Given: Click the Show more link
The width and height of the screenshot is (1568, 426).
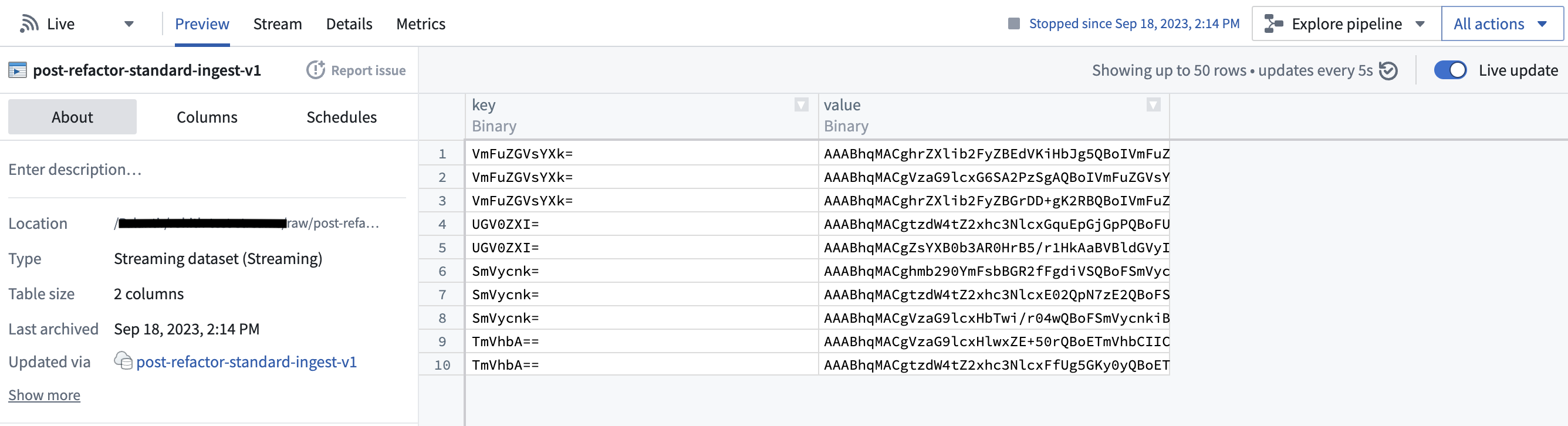Looking at the screenshot, I should pos(45,395).
